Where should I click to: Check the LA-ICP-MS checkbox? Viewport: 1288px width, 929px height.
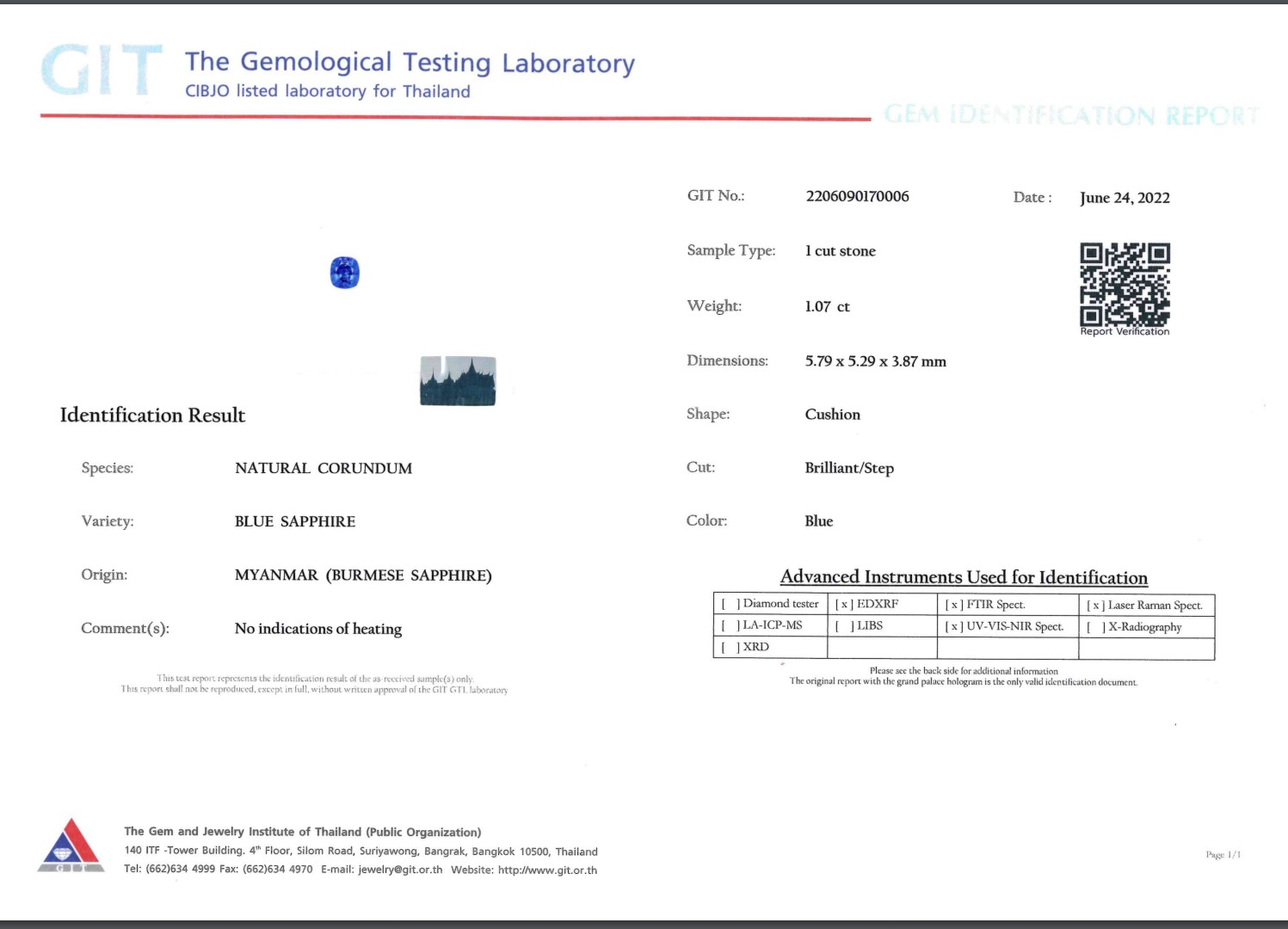tap(730, 625)
